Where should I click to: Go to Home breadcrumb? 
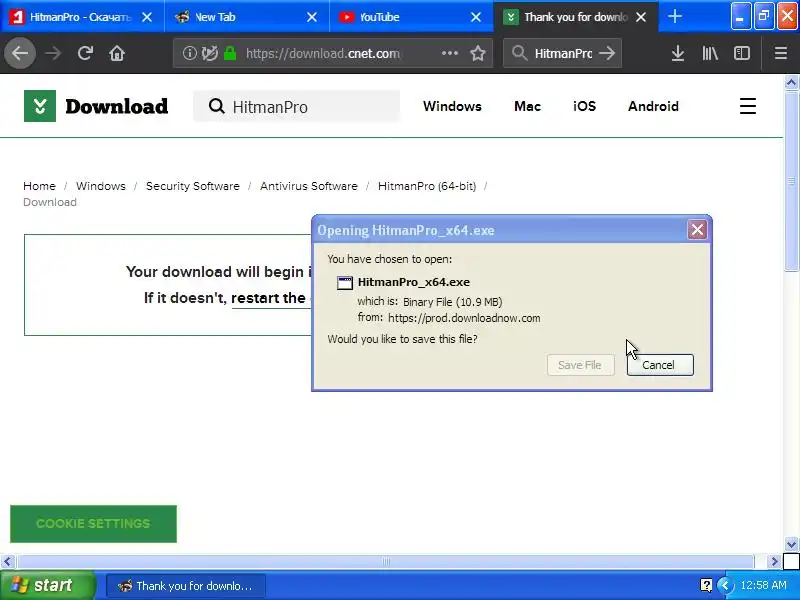[39, 186]
